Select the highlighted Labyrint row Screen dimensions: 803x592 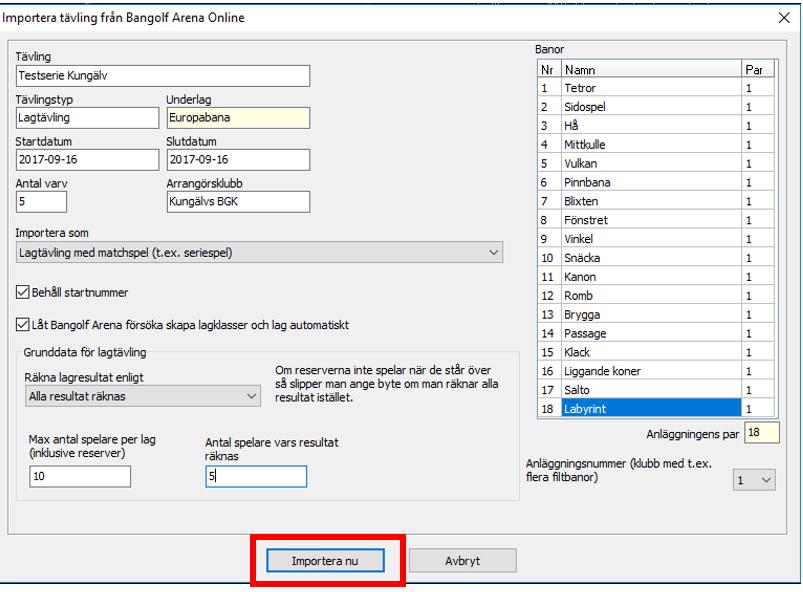coord(656,409)
